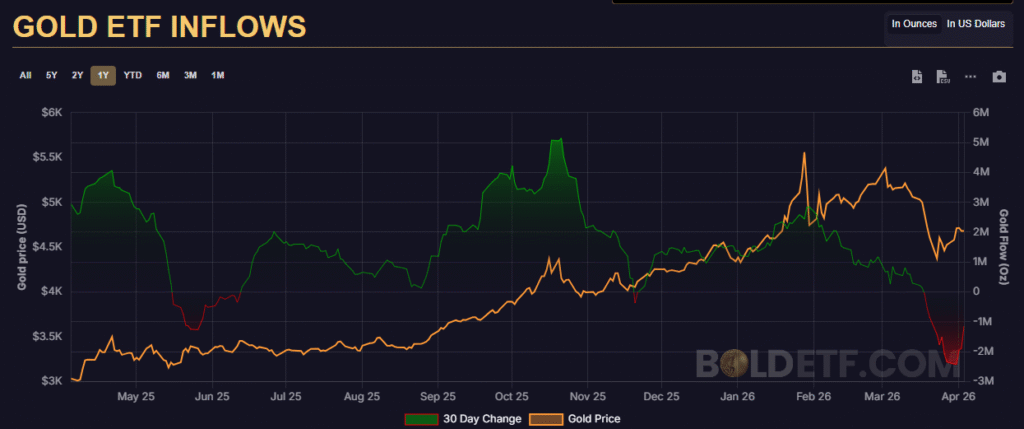Image resolution: width=1024 pixels, height=429 pixels.
Task: Show the last 6M of data
Action: [162, 75]
